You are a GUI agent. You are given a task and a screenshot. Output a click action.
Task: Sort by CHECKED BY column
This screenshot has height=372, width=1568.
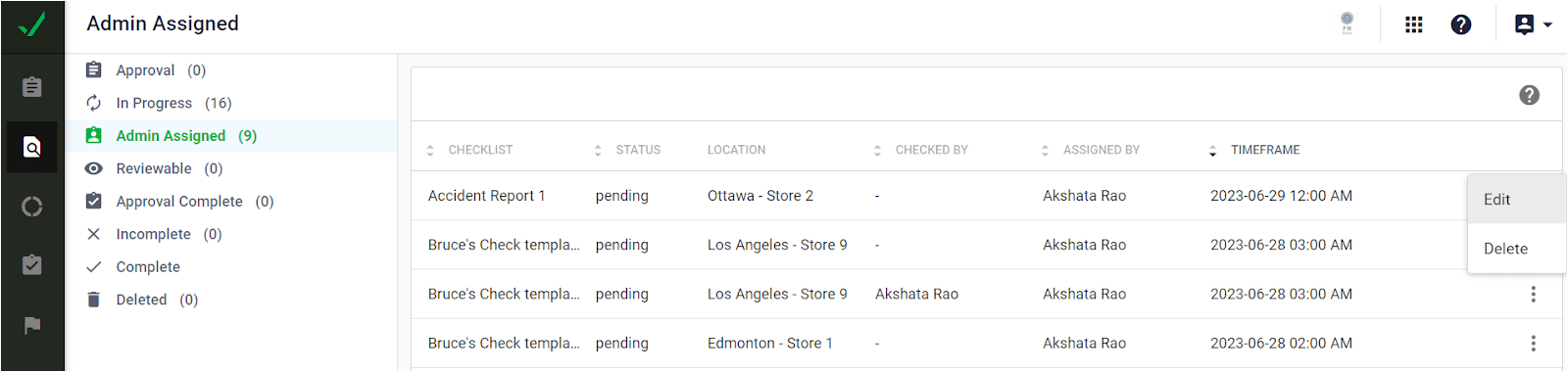920,150
